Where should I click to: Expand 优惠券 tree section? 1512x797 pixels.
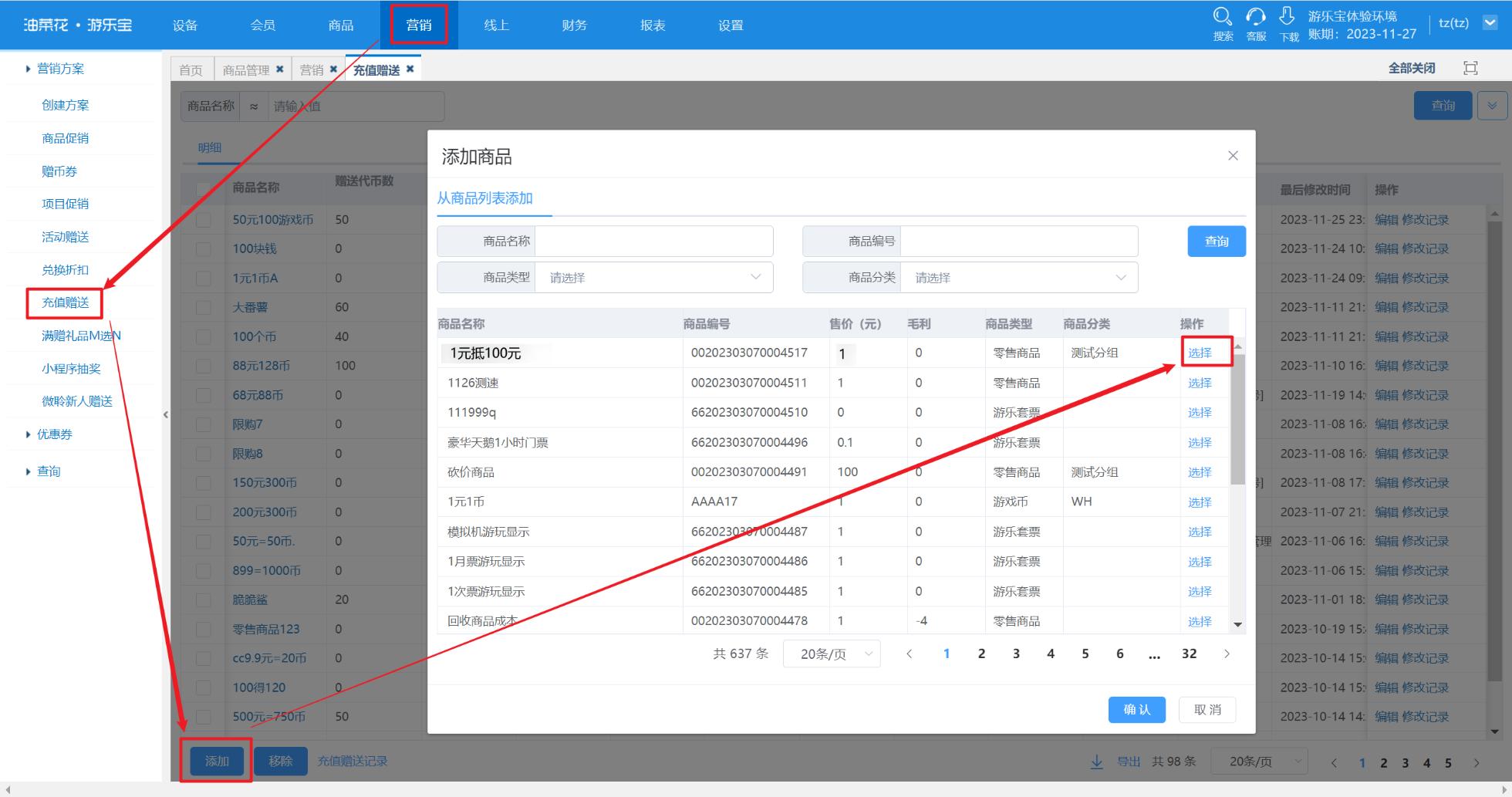29,434
